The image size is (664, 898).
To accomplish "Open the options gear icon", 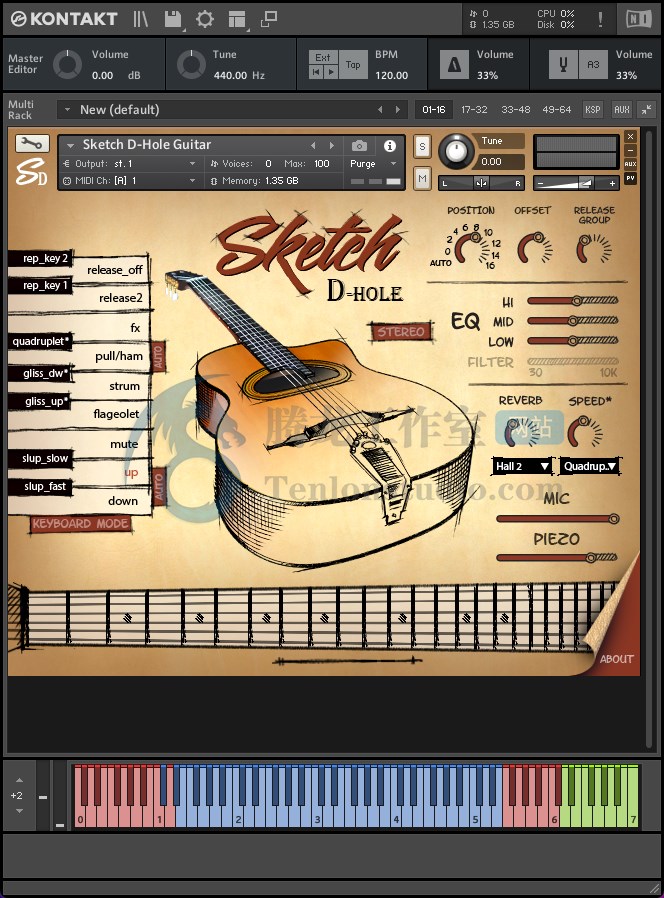I will coord(205,19).
